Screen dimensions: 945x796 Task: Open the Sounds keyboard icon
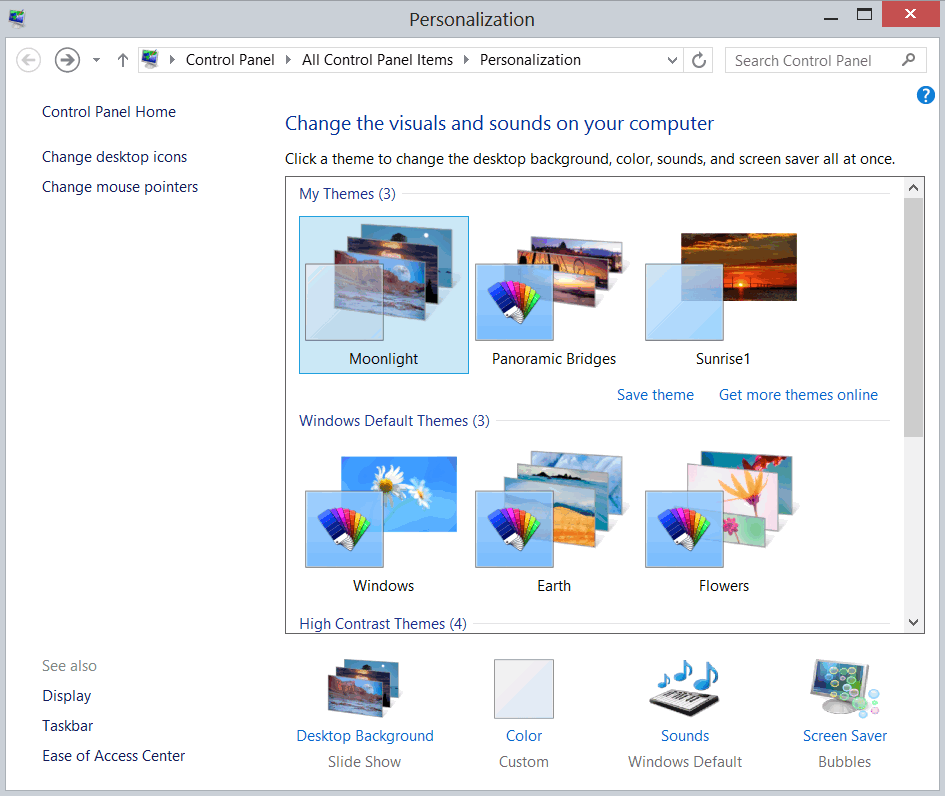(x=685, y=688)
